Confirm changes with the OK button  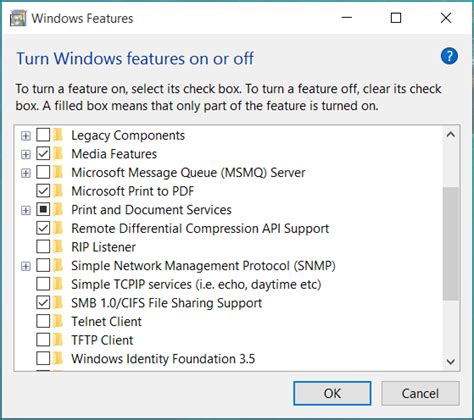tap(332, 393)
